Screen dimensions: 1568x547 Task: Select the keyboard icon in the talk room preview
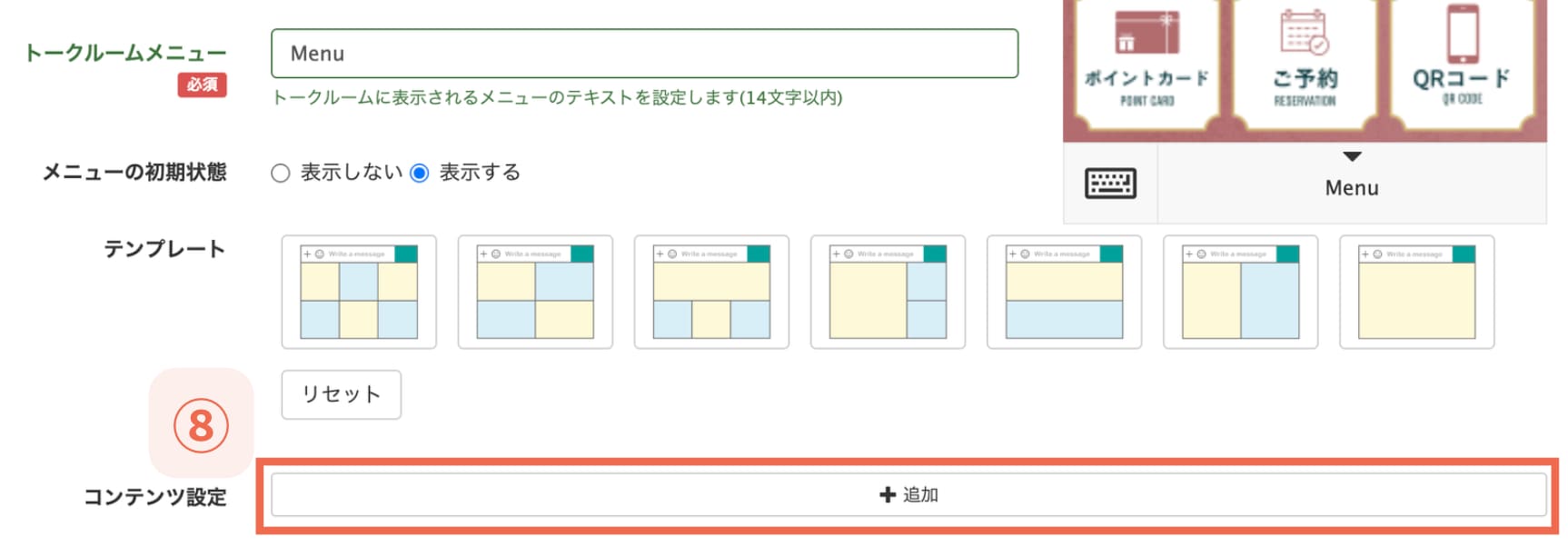pos(1109,183)
